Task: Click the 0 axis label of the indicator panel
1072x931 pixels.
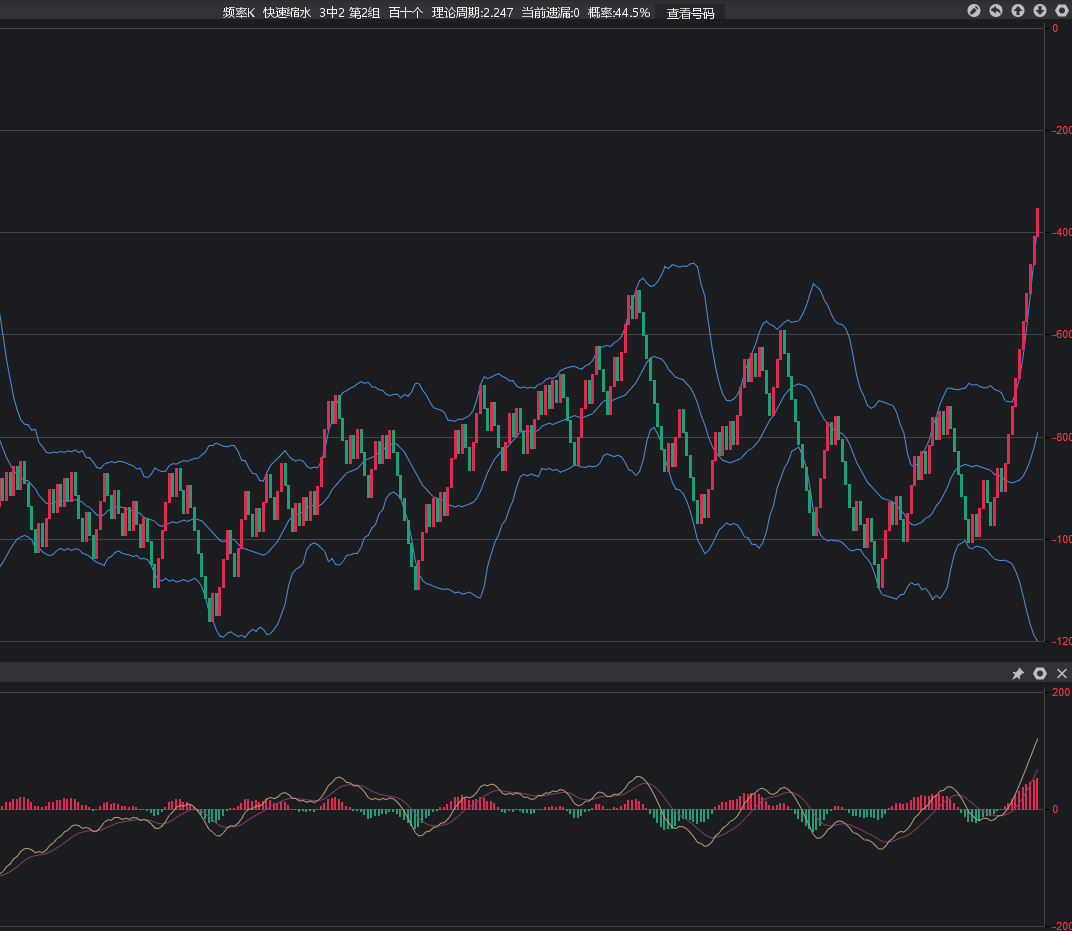Action: (1055, 809)
